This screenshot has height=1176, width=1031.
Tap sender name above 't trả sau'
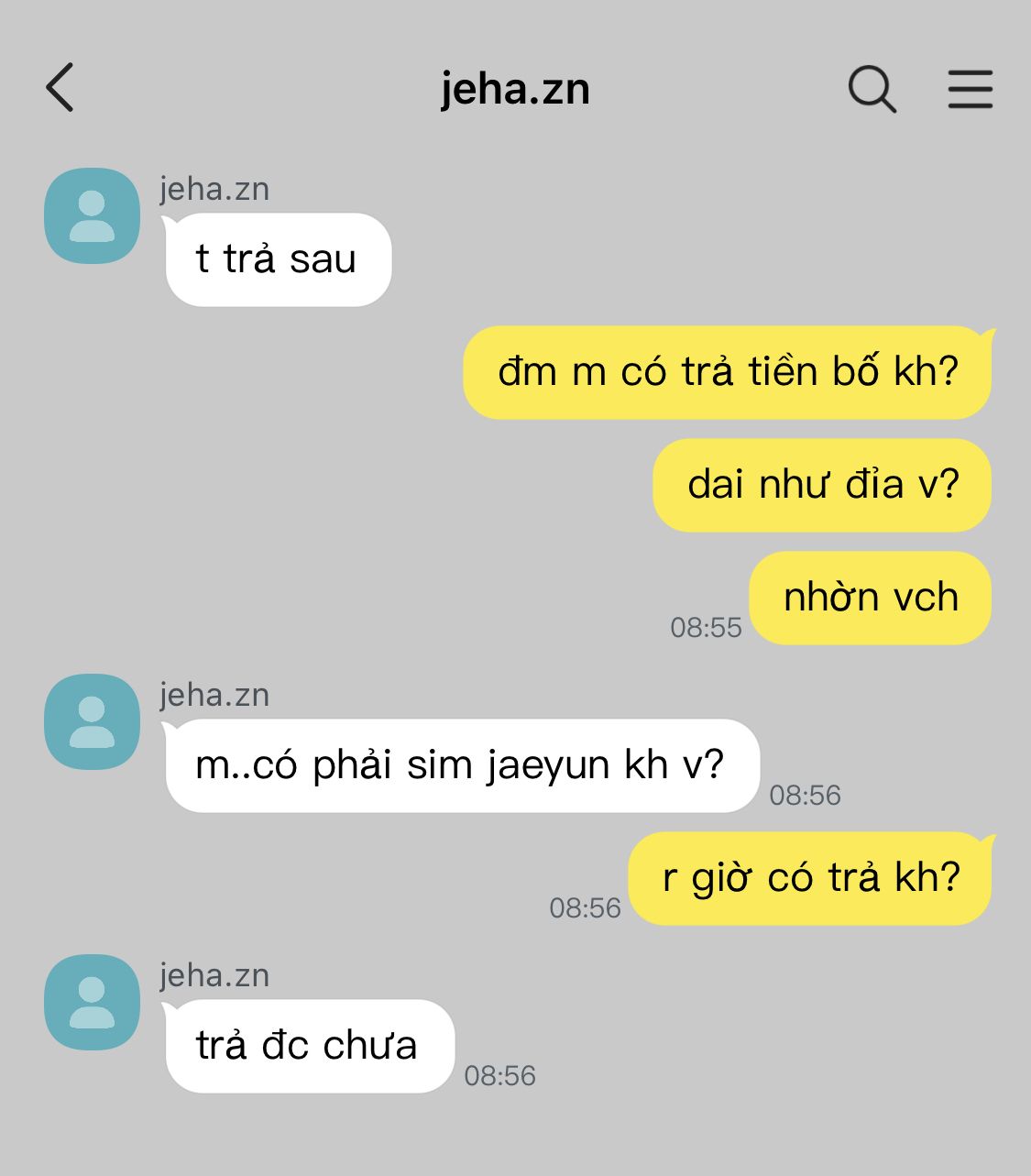pos(214,189)
